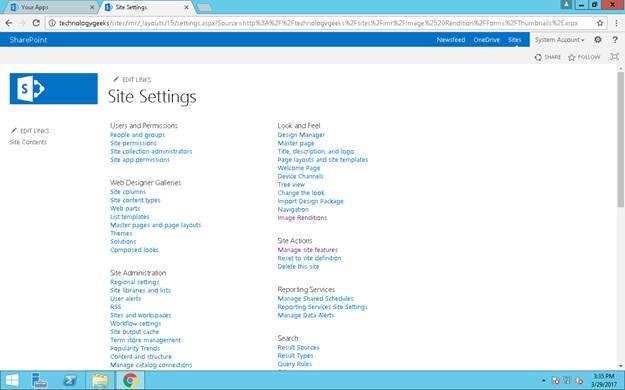Click the SharePoint site logo
This screenshot has height=390, width=625.
(x=53, y=89)
